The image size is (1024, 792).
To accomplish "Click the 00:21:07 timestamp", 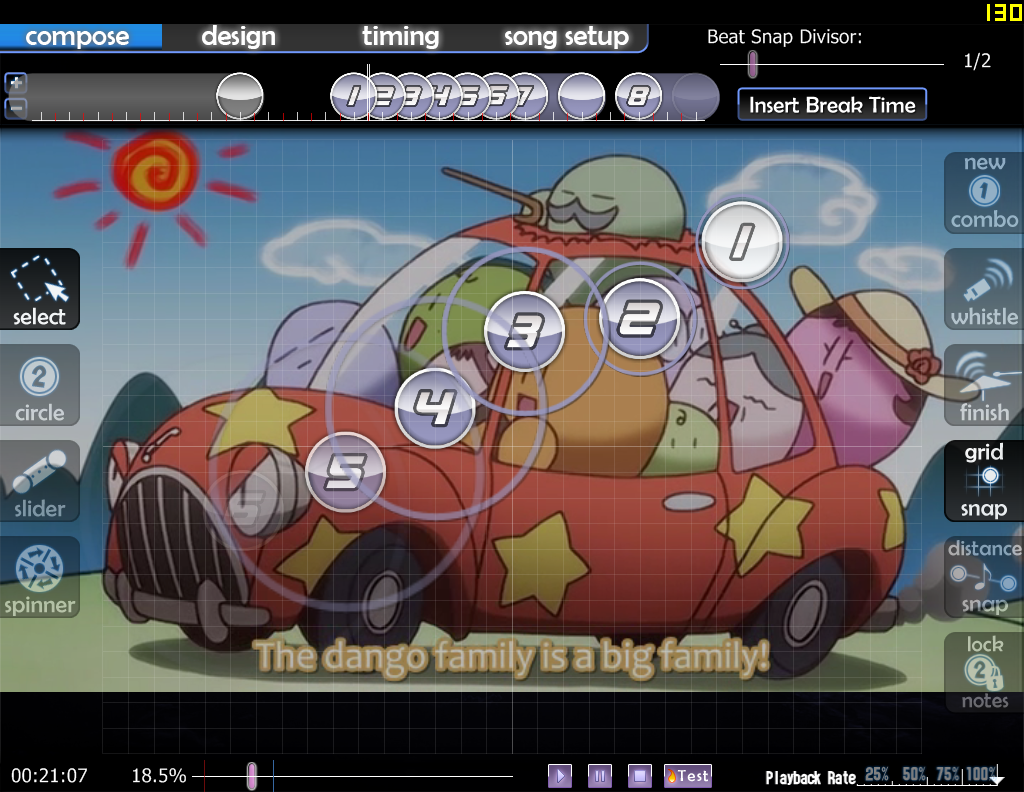I will (x=49, y=776).
